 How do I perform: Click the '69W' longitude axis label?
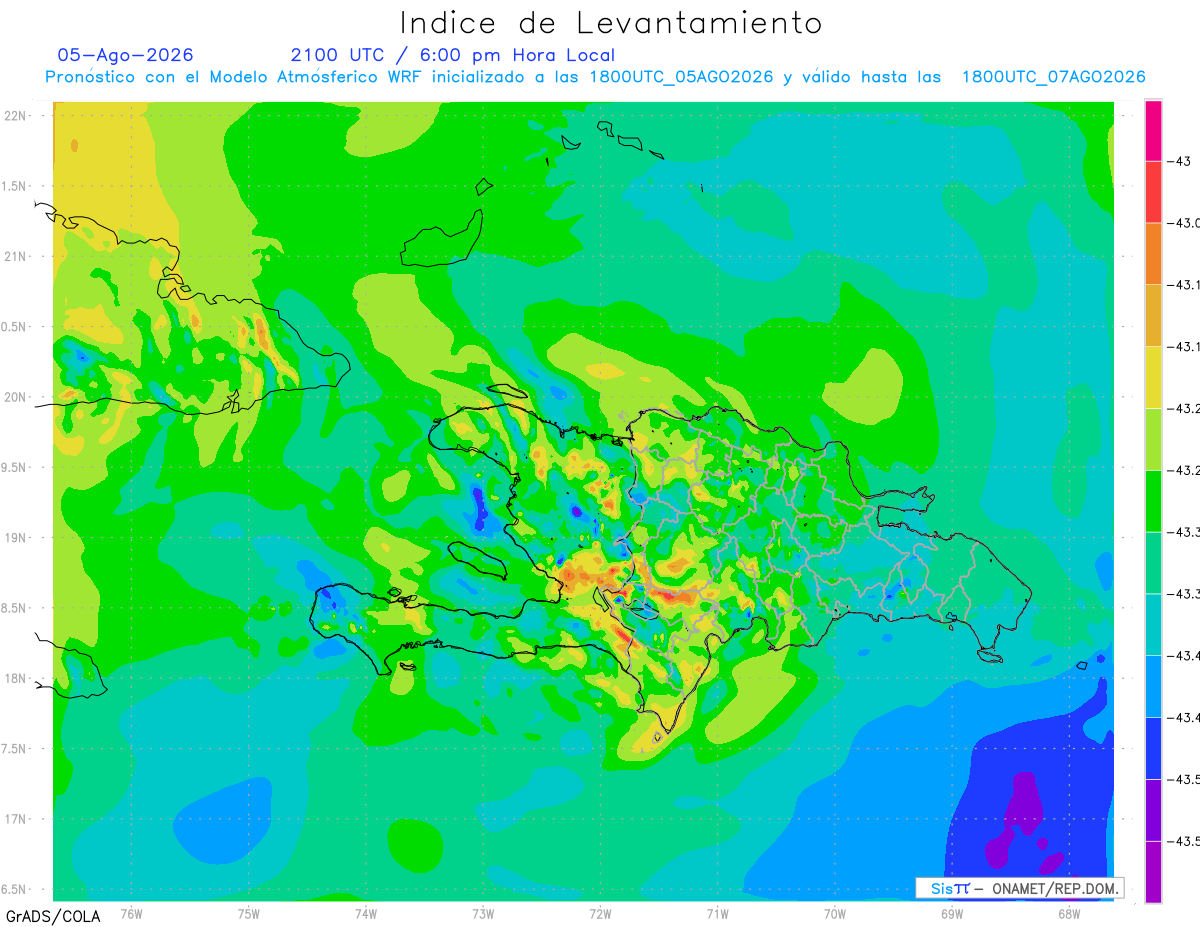point(952,913)
